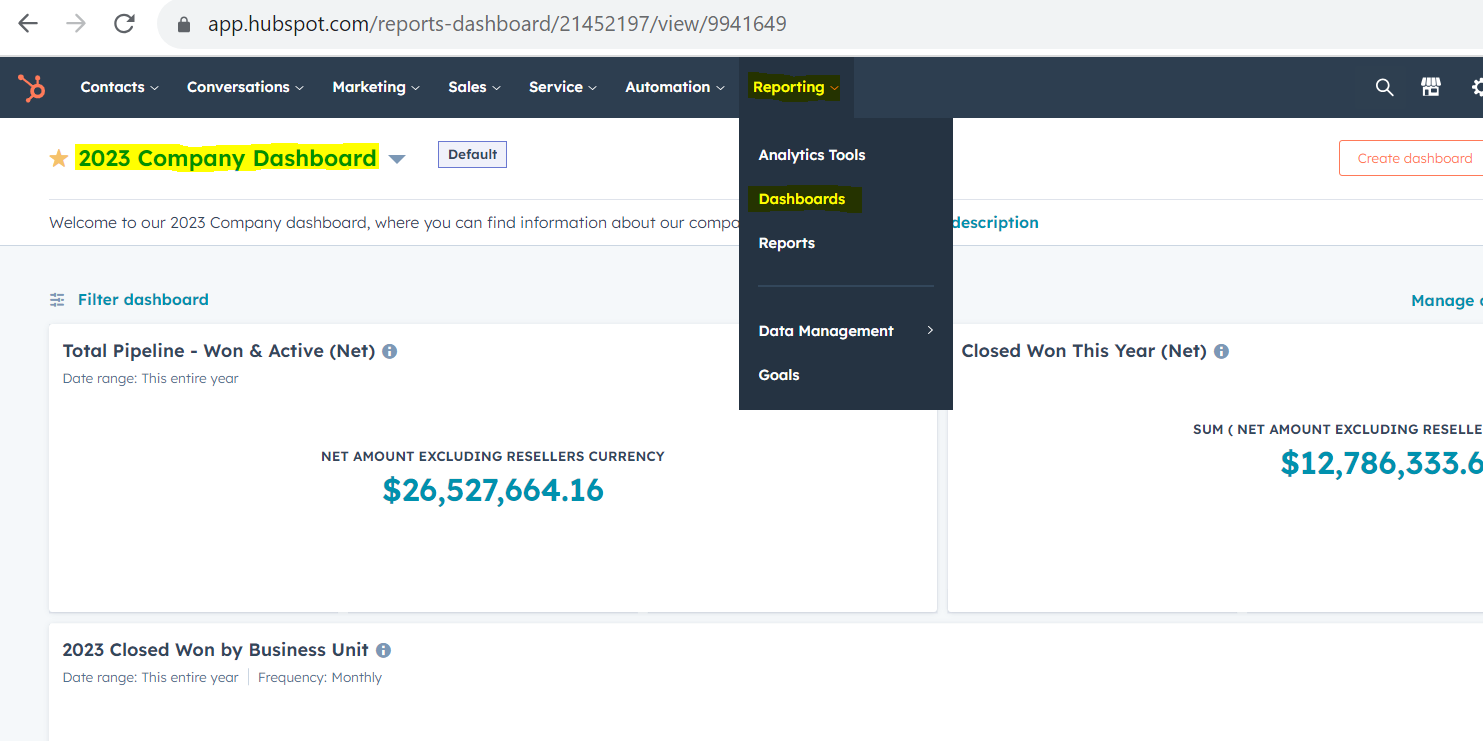The width and height of the screenshot is (1483, 741).
Task: Toggle the favorite star beside dashboard name
Action: point(59,158)
